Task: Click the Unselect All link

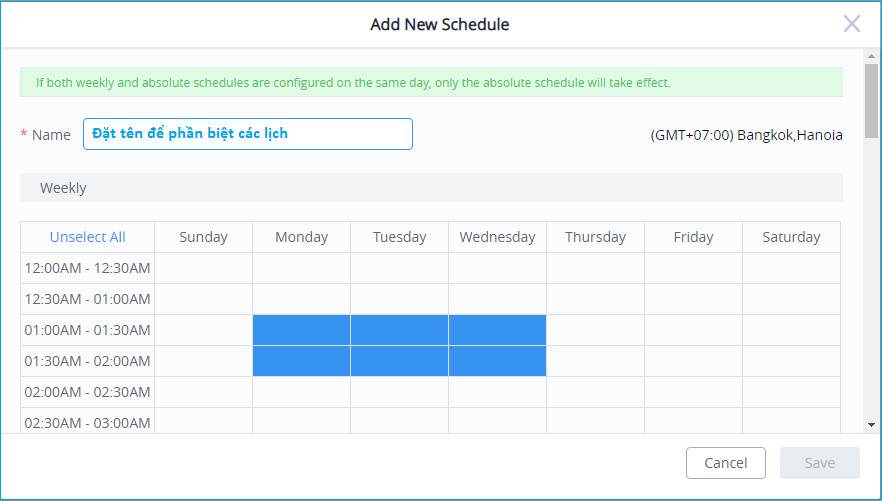Action: (x=87, y=237)
